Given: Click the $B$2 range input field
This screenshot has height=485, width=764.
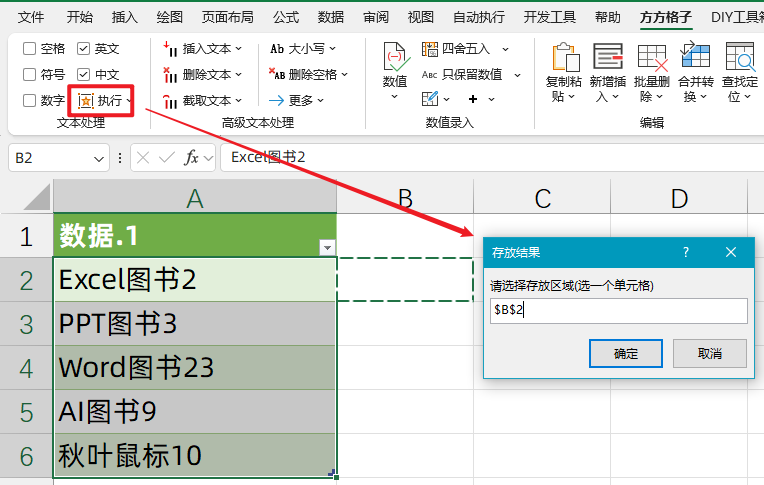Looking at the screenshot, I should (617, 311).
